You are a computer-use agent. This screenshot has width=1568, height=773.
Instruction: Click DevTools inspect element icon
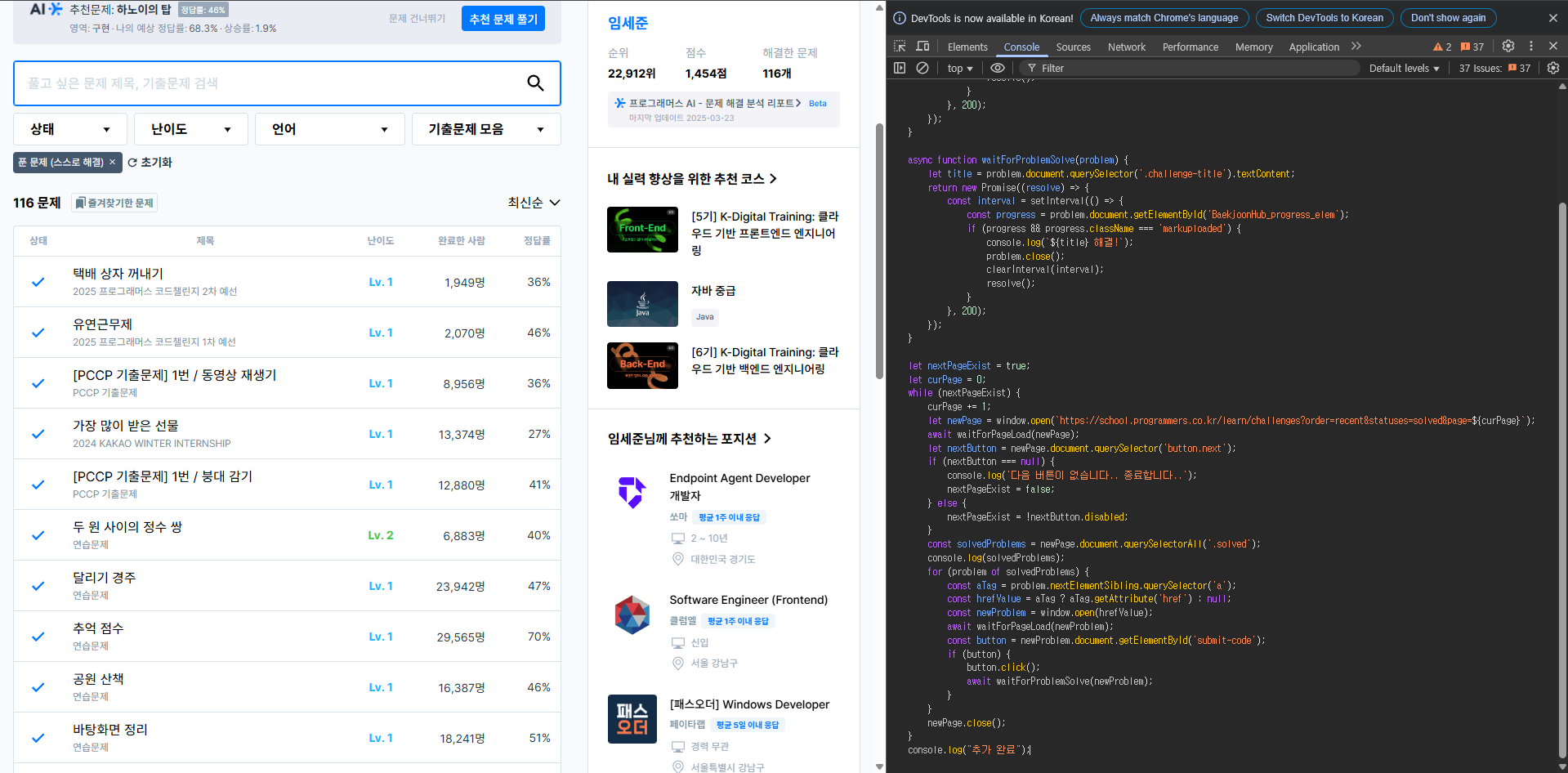pos(900,47)
